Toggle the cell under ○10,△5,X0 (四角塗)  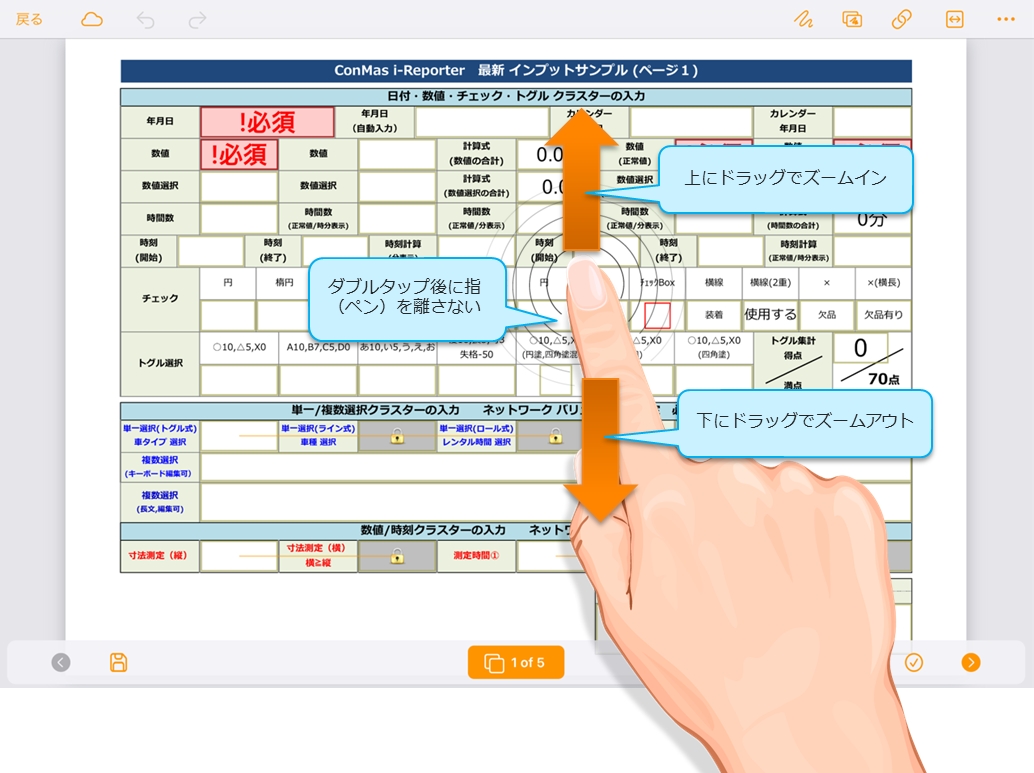pyautogui.click(x=714, y=380)
